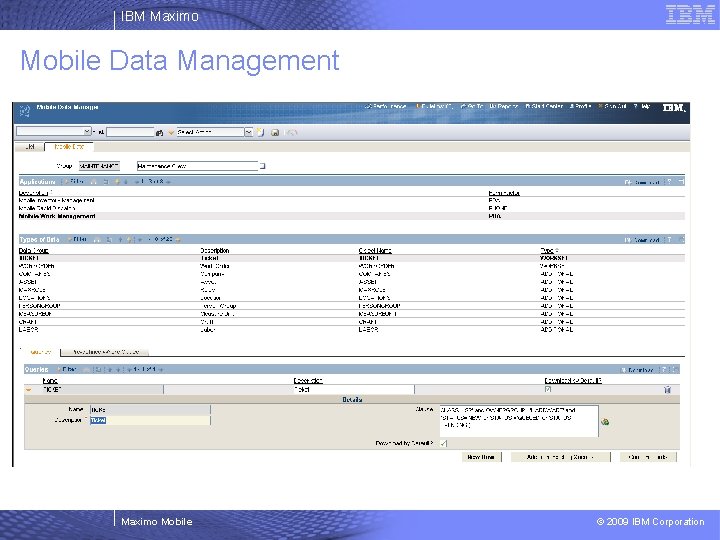The image size is (720, 540).
Task: Open the Profile link in the top bar
Action: click(x=580, y=106)
